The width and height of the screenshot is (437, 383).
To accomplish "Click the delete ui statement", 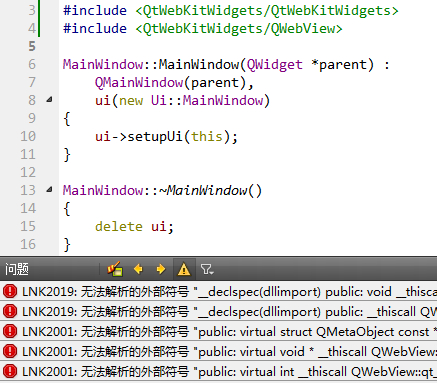I will tap(134, 227).
